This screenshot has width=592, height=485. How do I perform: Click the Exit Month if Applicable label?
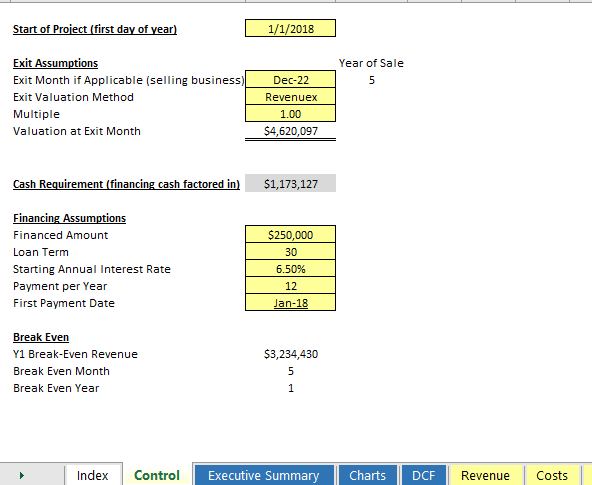click(129, 80)
